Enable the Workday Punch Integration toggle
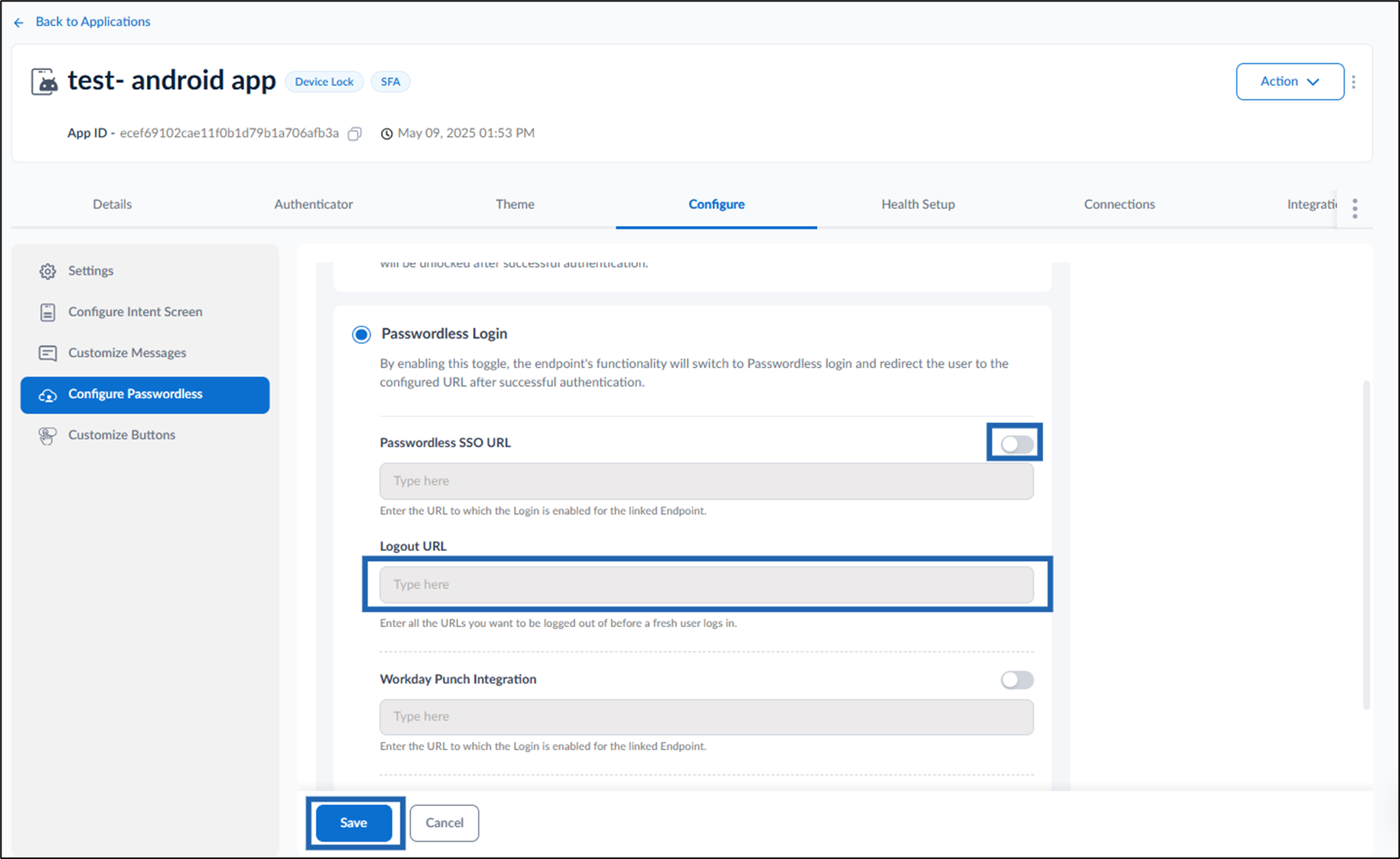This screenshot has height=859, width=1400. click(1017, 679)
